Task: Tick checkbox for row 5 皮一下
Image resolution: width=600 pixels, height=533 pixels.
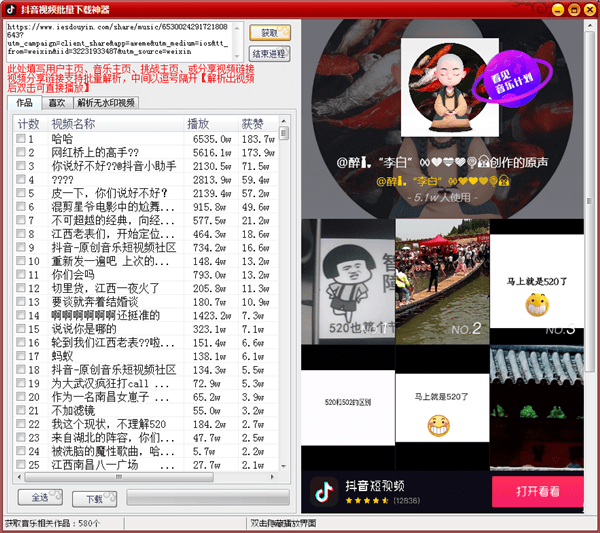Action: pos(21,193)
